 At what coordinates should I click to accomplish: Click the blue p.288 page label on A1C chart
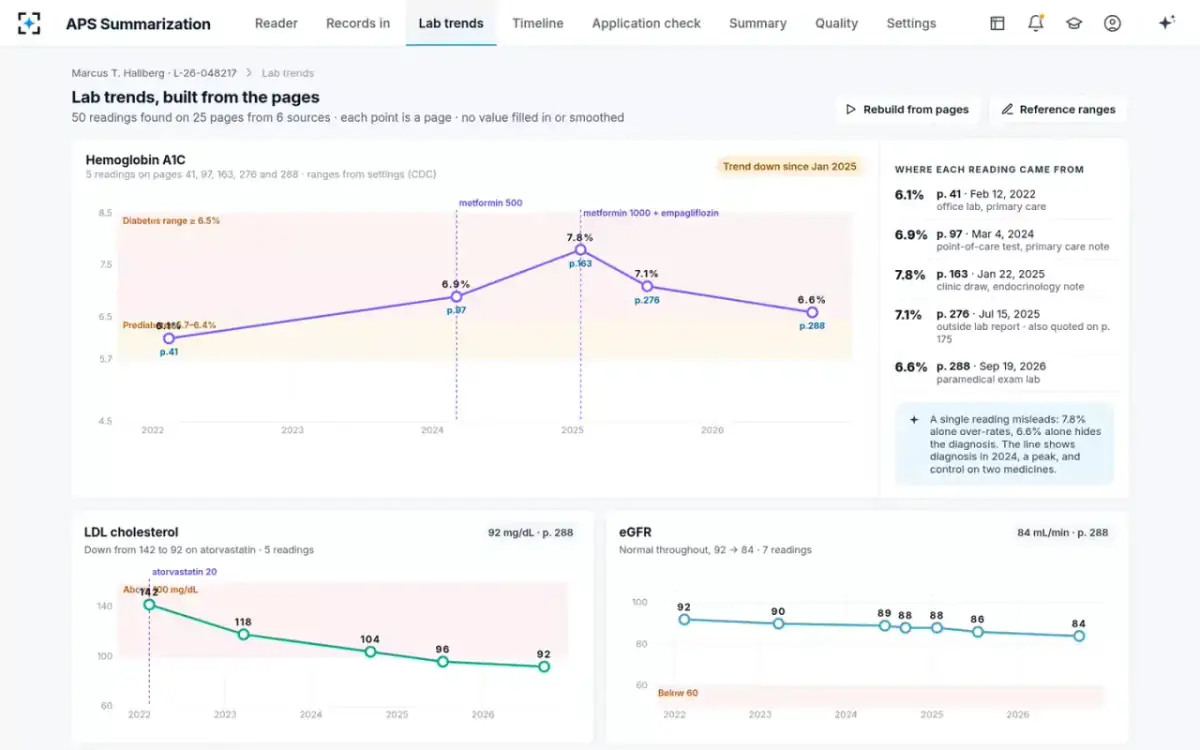pos(812,326)
